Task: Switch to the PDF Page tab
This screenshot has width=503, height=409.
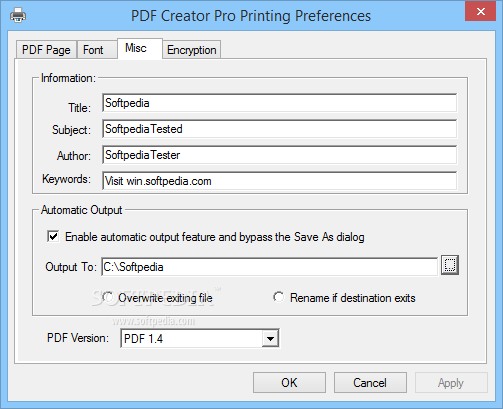Action: coord(46,50)
